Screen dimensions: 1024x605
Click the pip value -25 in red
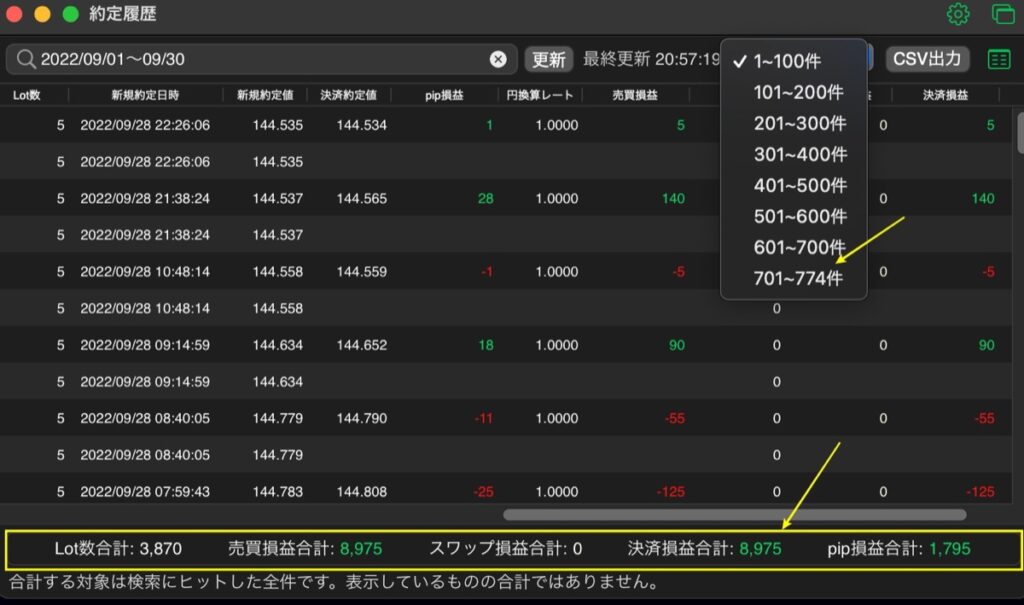(x=483, y=491)
